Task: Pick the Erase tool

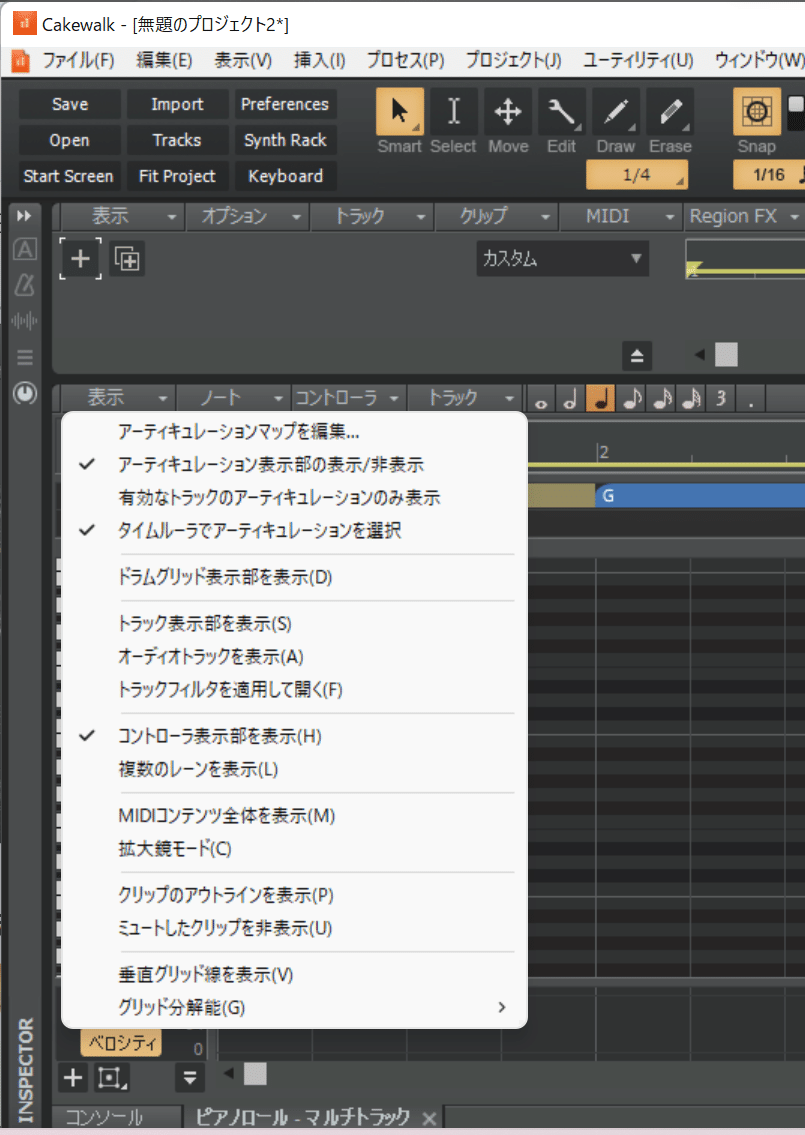Action: click(x=669, y=111)
